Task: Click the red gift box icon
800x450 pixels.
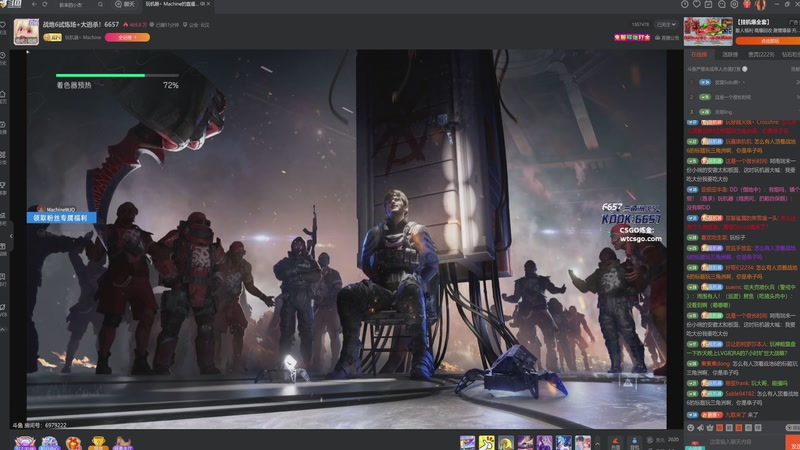Action: pos(746,4)
